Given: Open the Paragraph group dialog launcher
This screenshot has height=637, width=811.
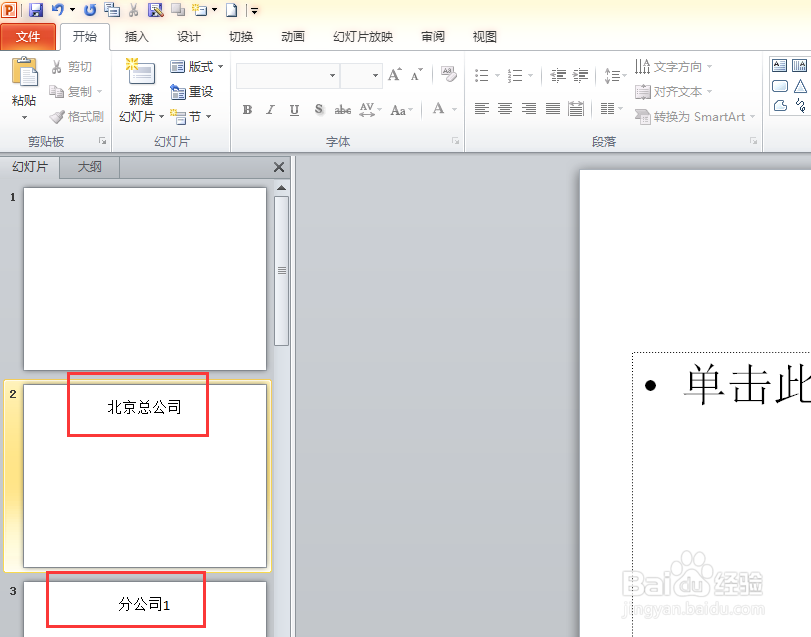Looking at the screenshot, I should pyautogui.click(x=753, y=141).
